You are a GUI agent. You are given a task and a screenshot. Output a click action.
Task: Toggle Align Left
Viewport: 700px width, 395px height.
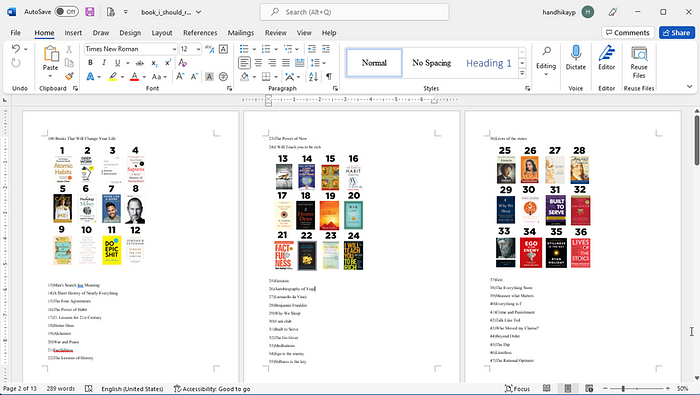[x=244, y=63]
